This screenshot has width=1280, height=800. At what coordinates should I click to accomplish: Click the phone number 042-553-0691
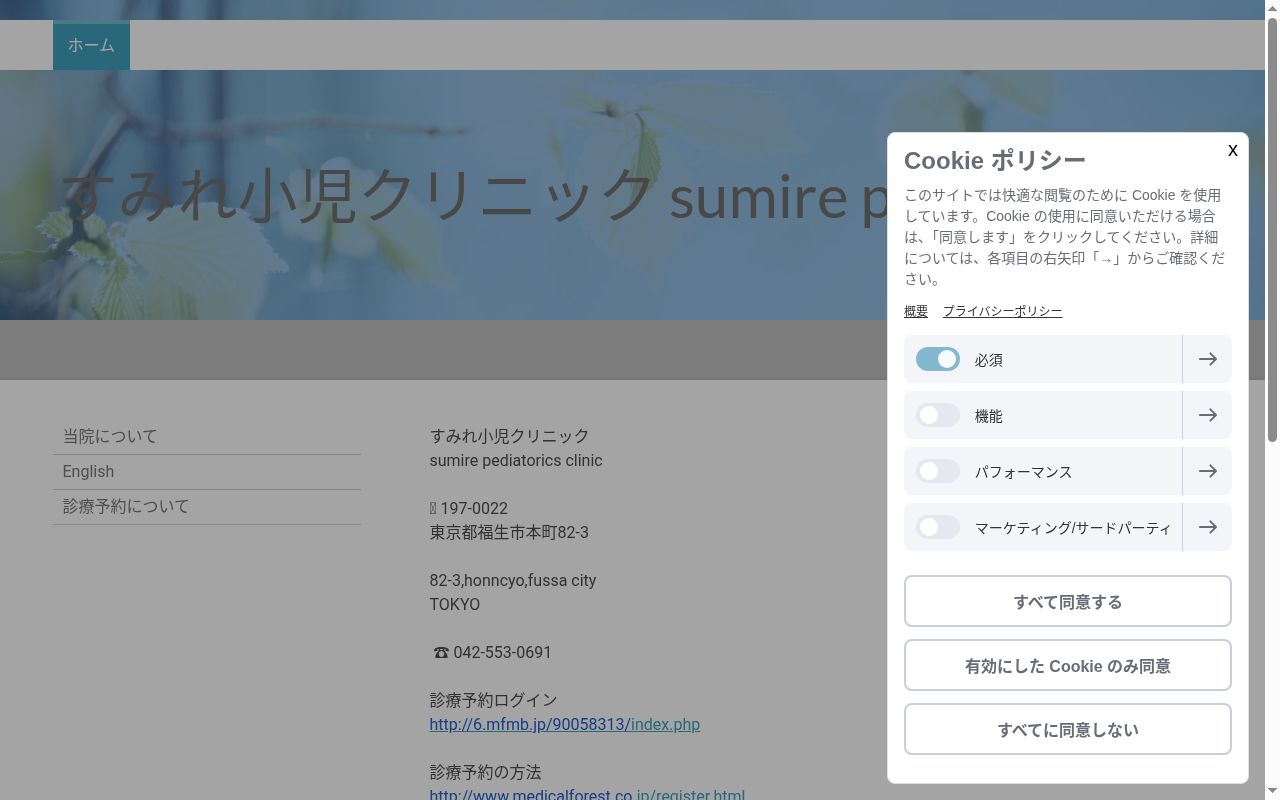click(x=502, y=652)
